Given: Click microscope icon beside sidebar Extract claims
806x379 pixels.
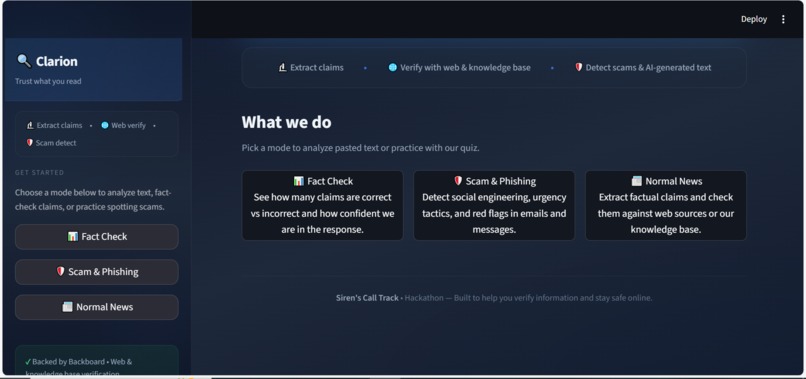Looking at the screenshot, I should [x=30, y=125].
